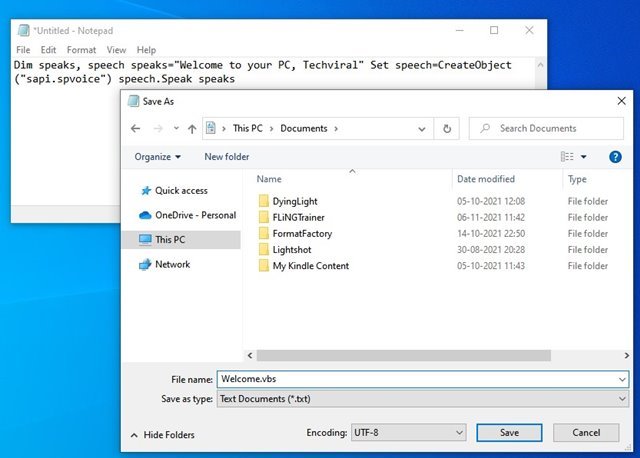This screenshot has width=640, height=458.
Task: Click the FormatFactory folder icon
Action: (x=264, y=233)
